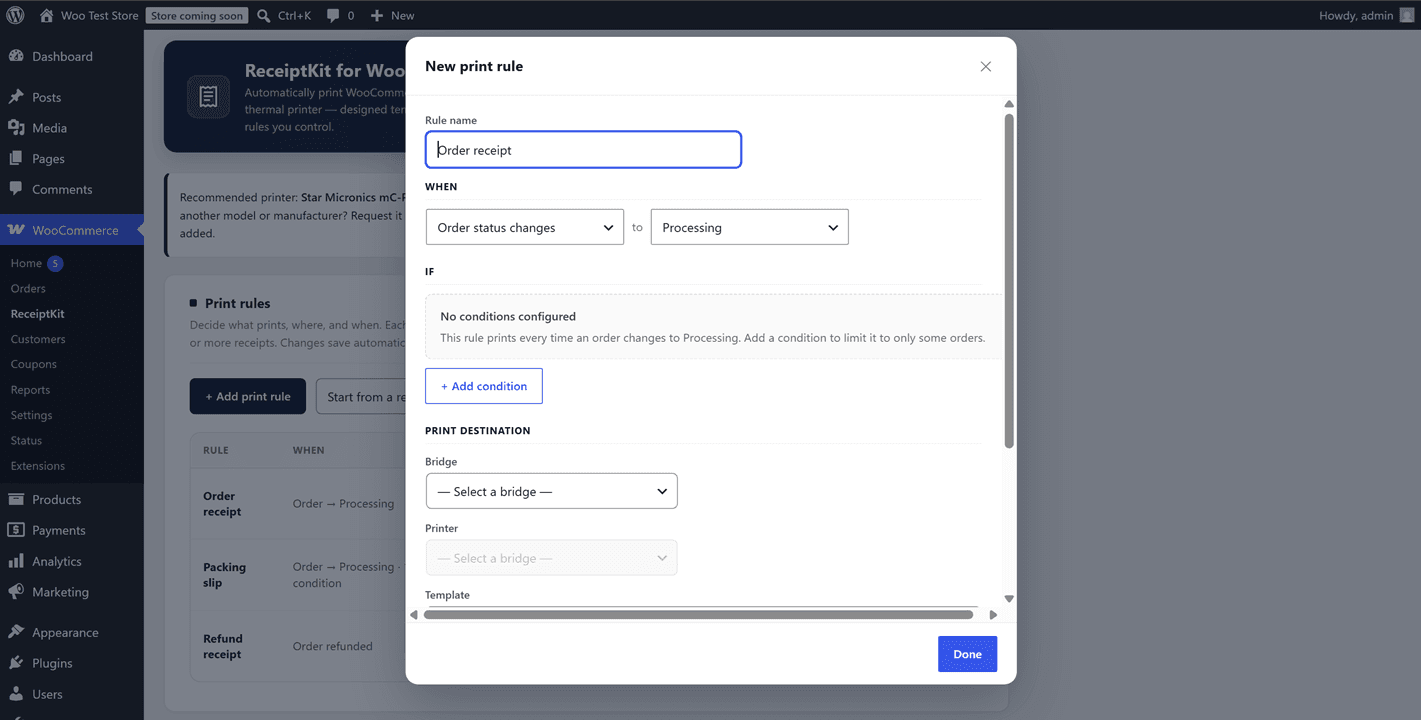Click the Media icon in sidebar

coord(16,128)
